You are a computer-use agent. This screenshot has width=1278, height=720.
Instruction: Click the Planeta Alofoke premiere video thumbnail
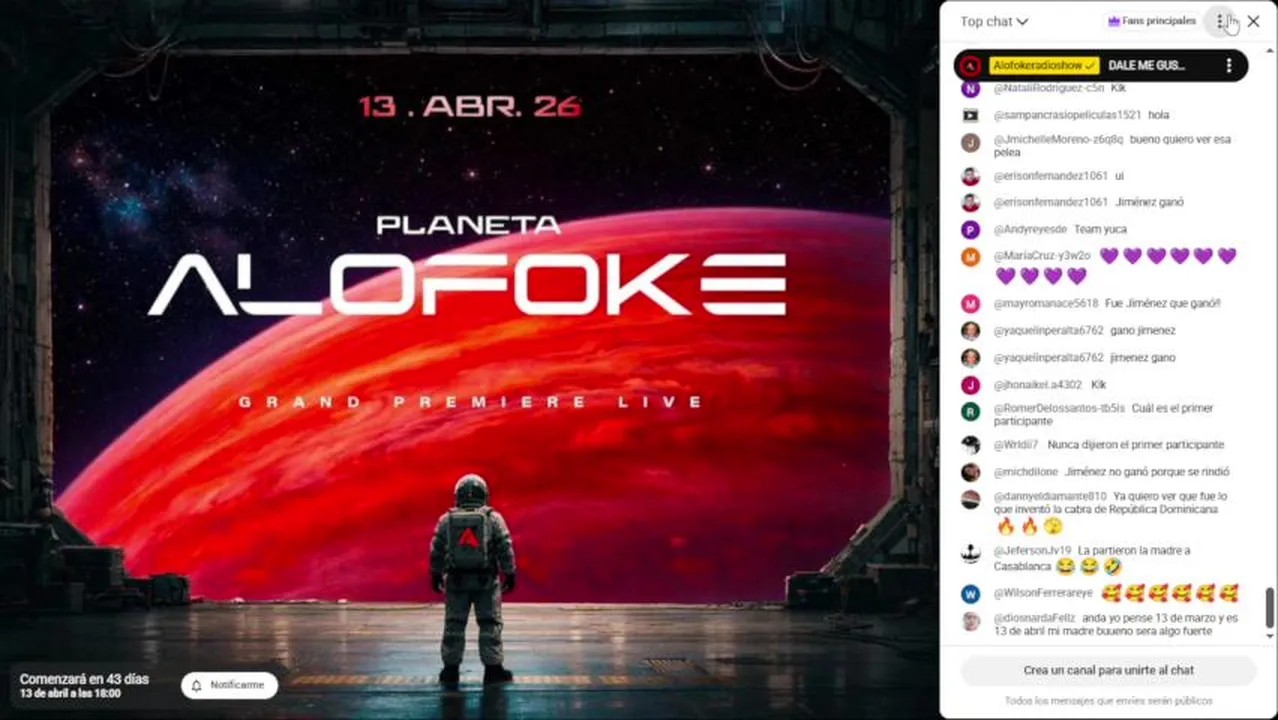[468, 360]
